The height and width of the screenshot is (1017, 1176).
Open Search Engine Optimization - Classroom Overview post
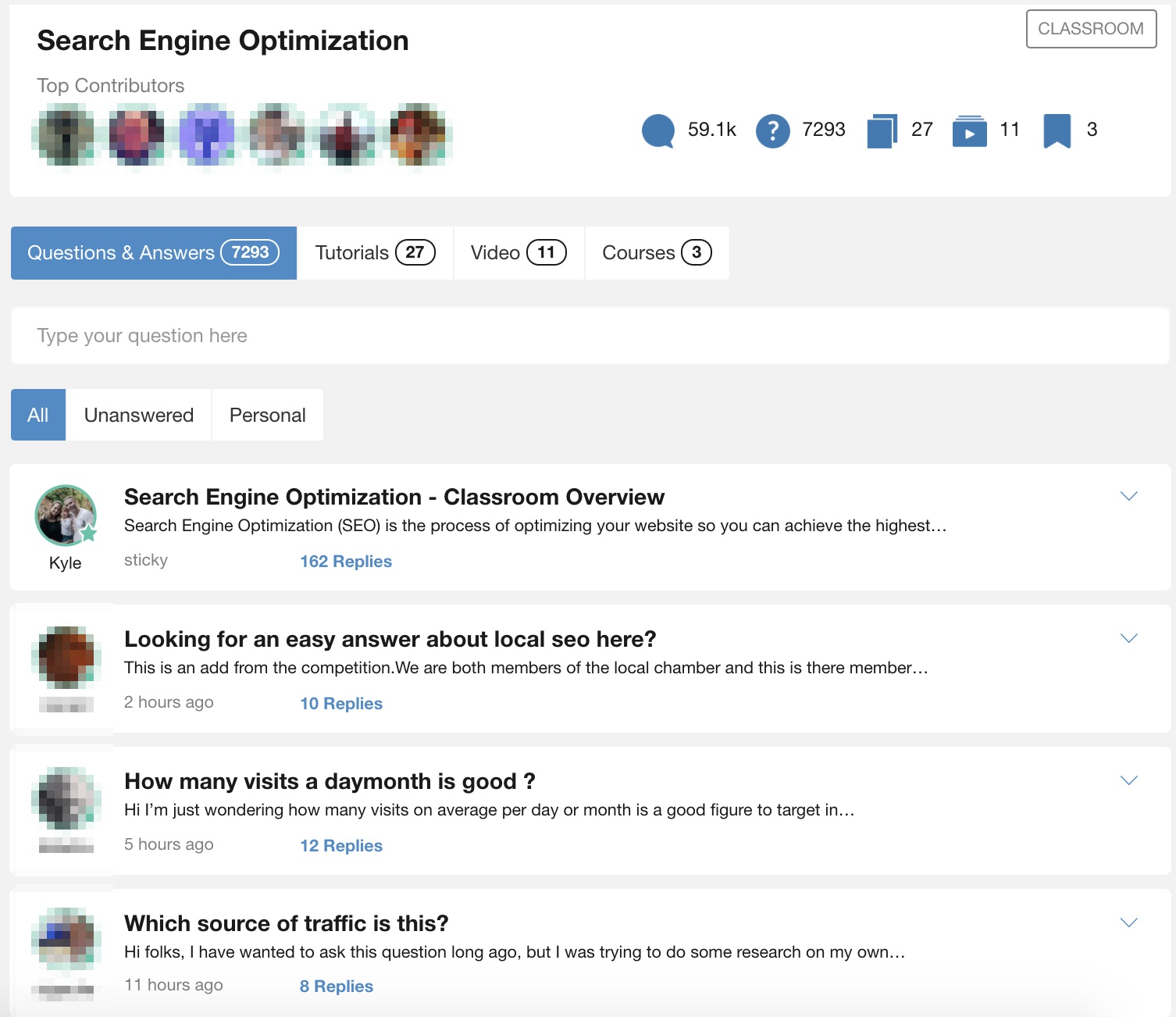[x=394, y=497]
